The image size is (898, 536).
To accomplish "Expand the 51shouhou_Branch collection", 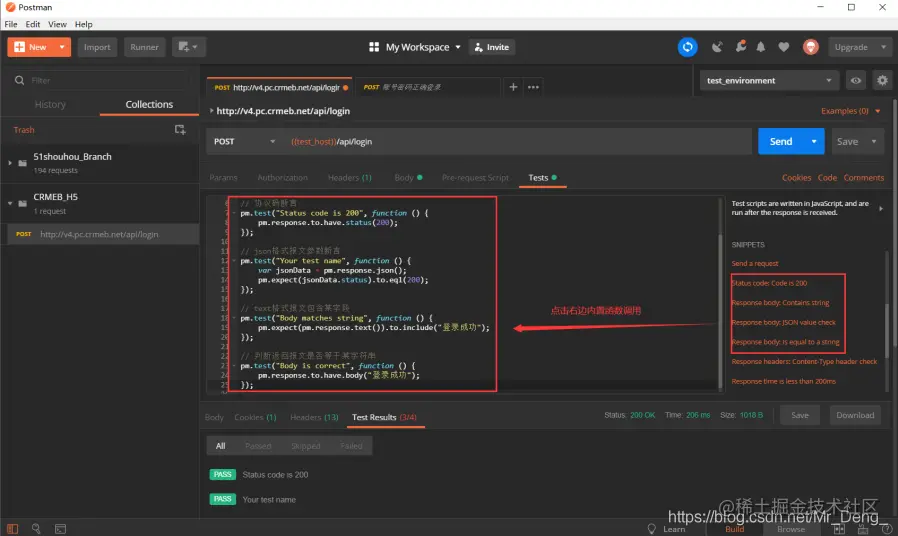I will (10, 163).
